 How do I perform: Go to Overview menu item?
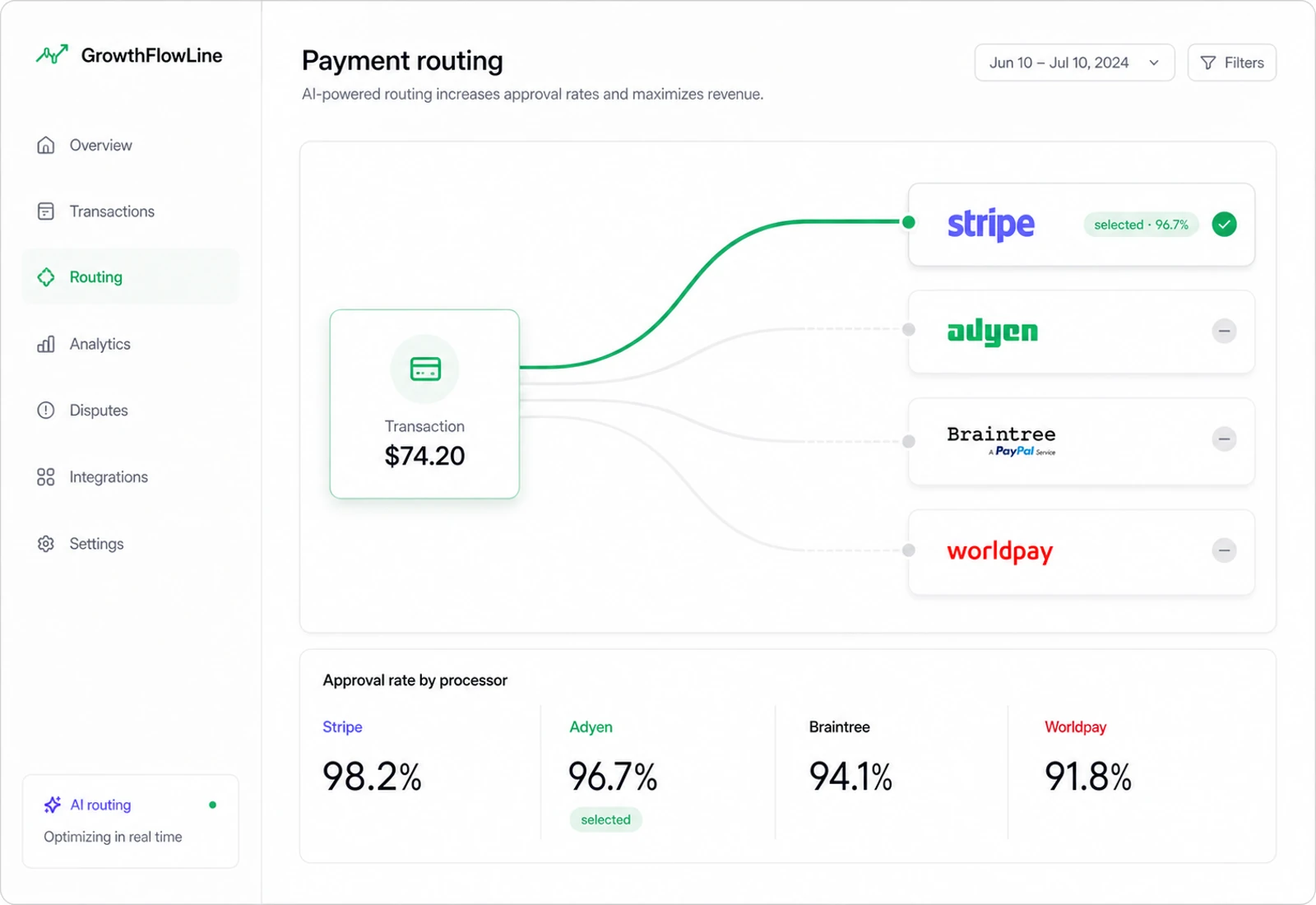[132, 145]
